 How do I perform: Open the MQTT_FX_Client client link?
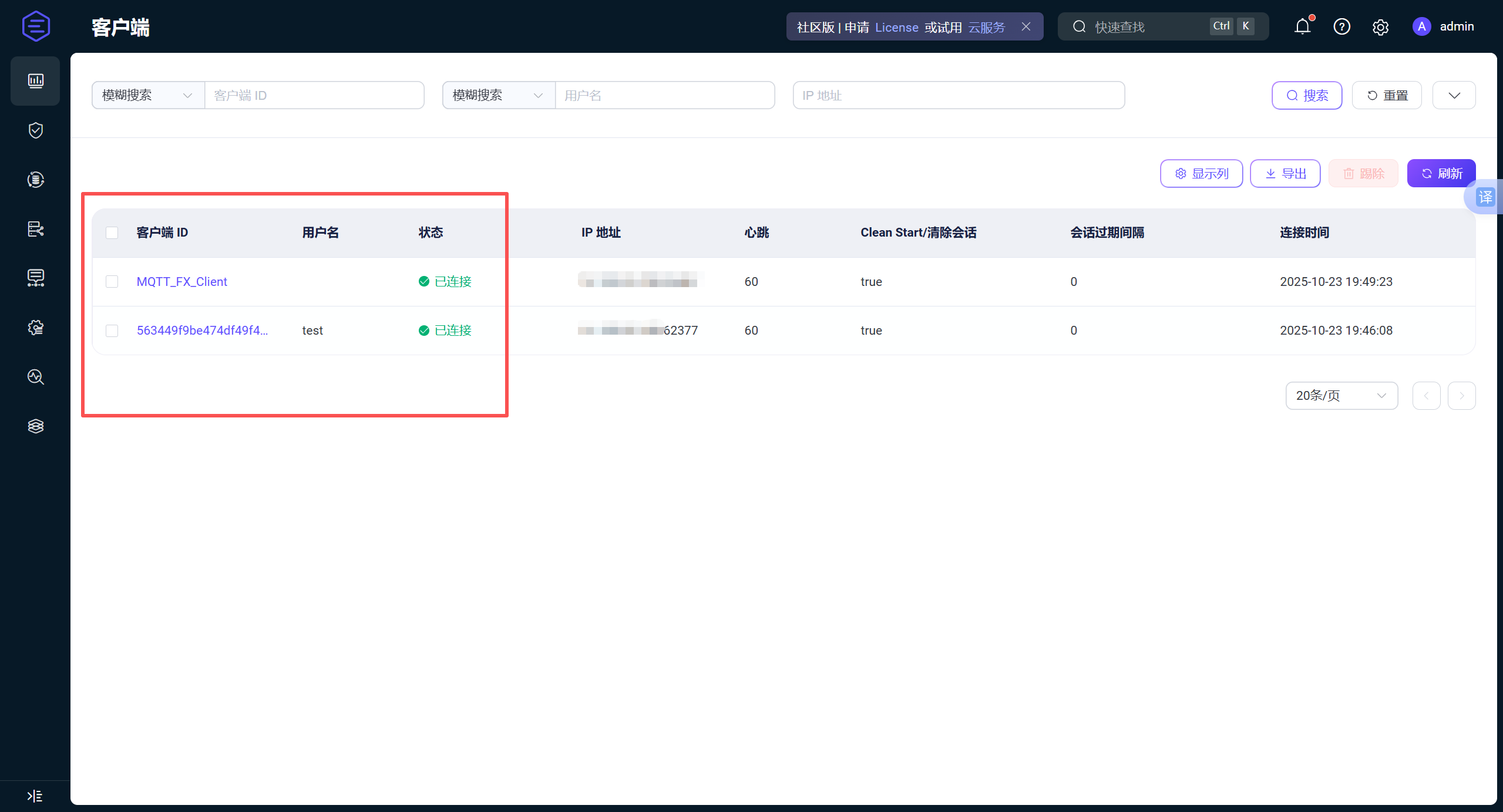pos(181,282)
